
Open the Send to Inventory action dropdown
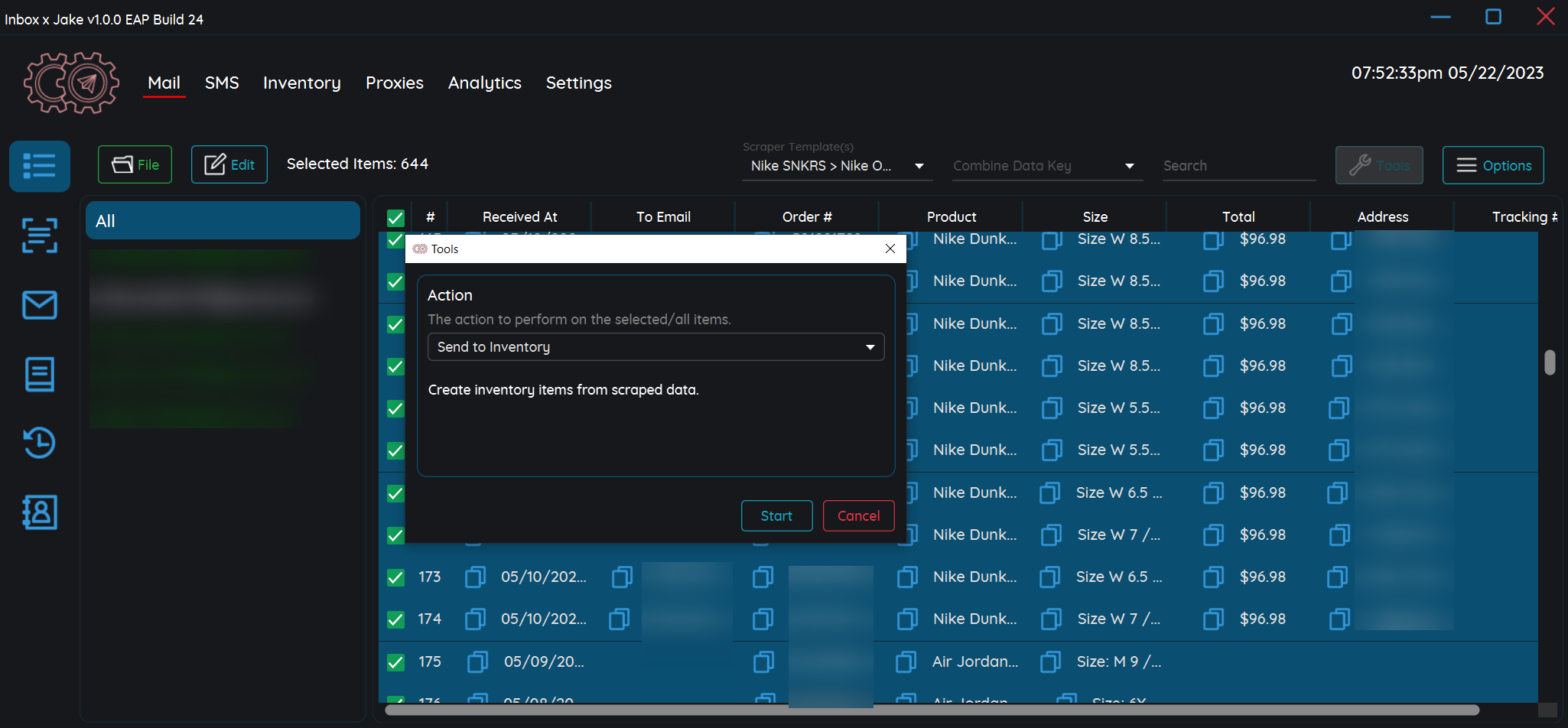point(656,346)
